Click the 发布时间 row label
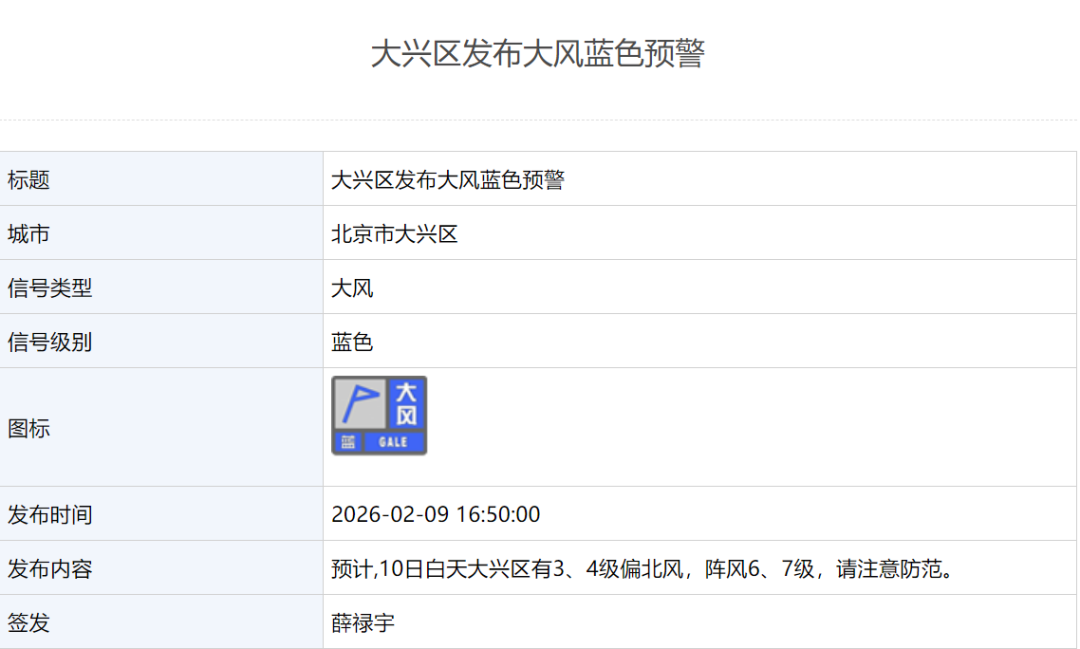This screenshot has height=649, width=1080. pos(50,515)
